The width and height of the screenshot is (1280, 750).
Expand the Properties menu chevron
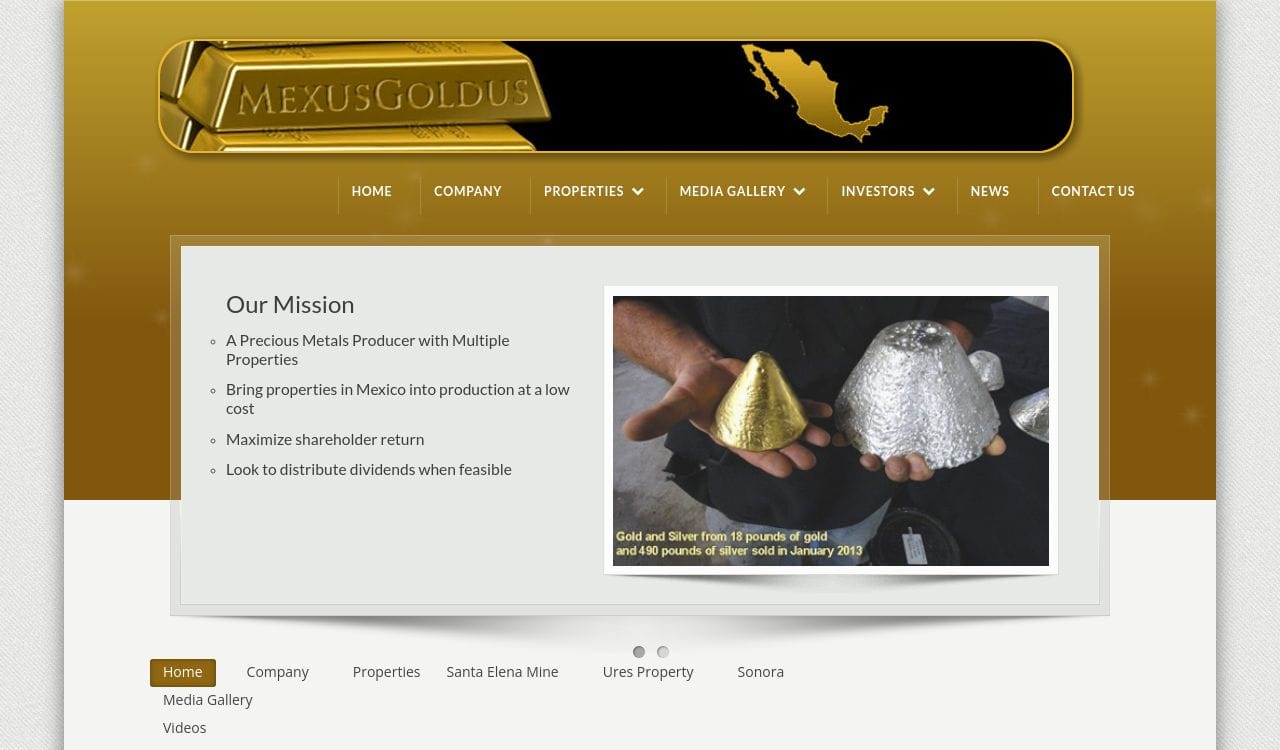tap(638, 192)
